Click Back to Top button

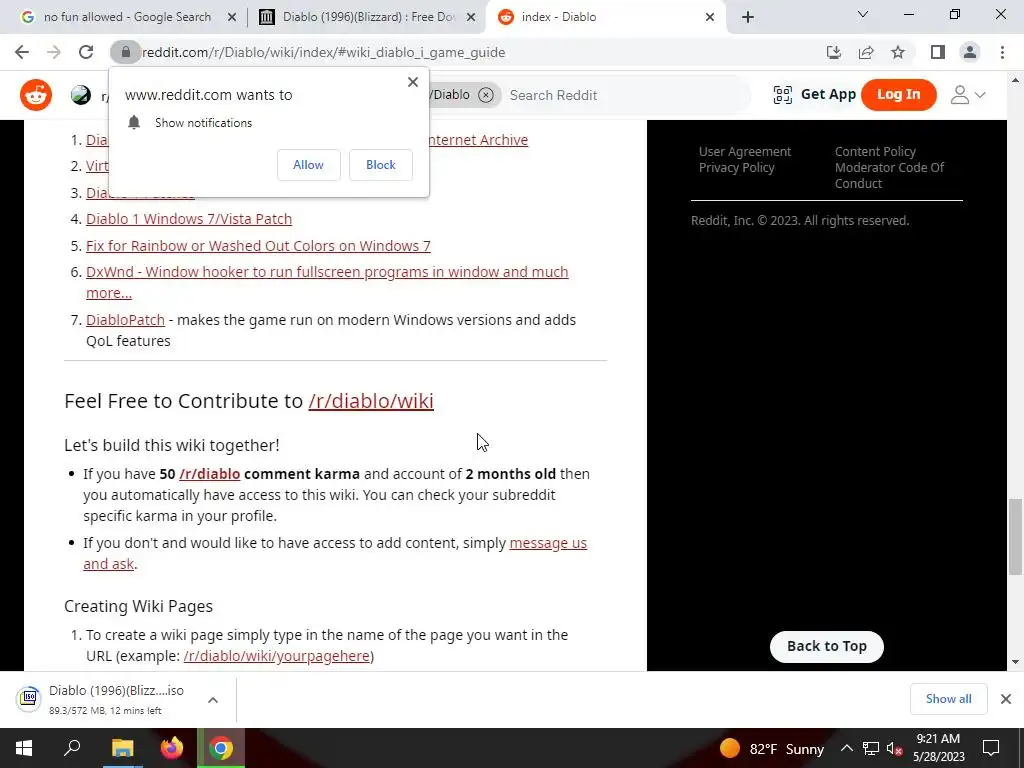click(x=827, y=647)
